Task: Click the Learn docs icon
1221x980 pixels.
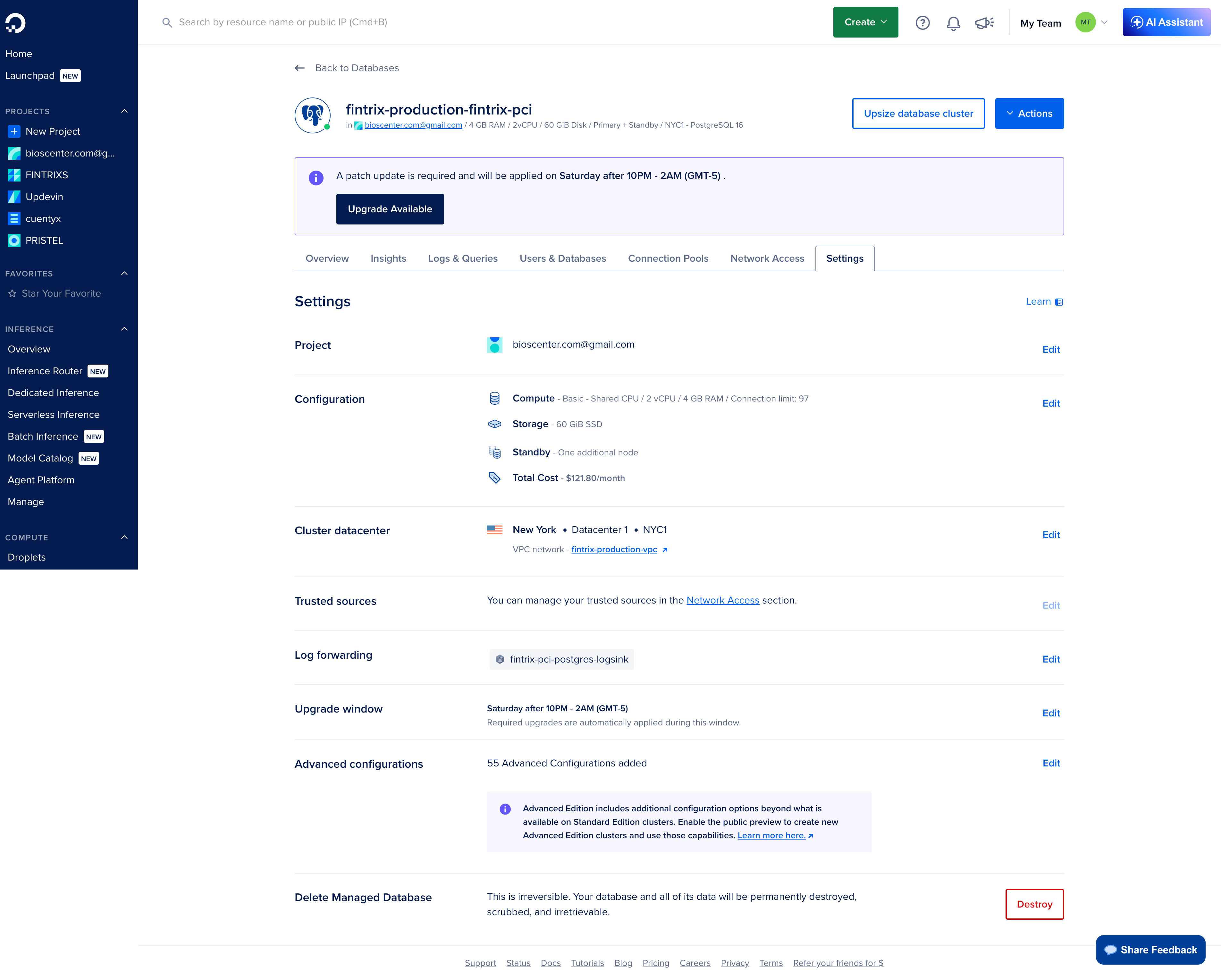Action: (1059, 302)
